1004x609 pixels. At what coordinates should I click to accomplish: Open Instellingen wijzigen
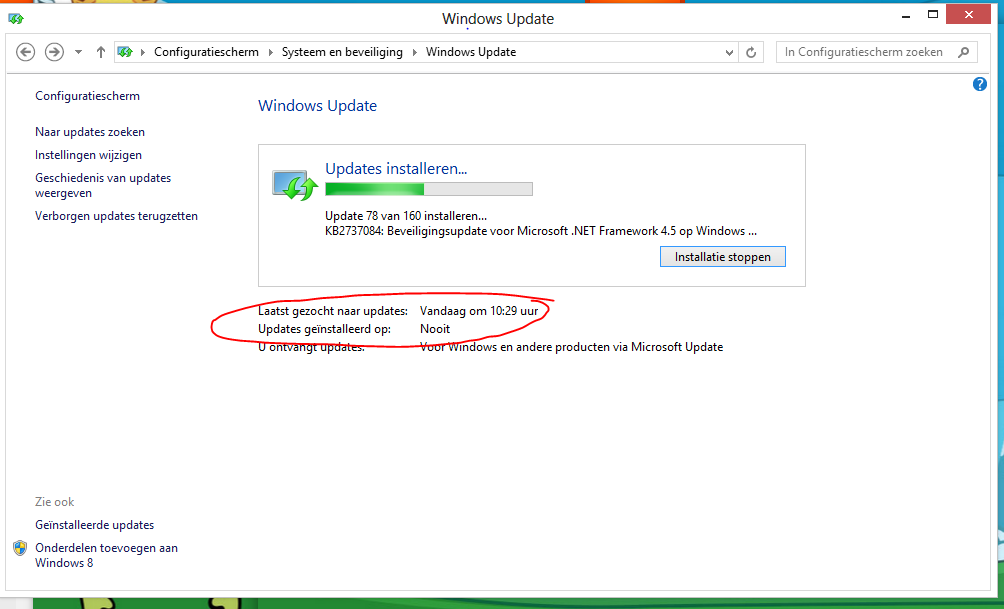[x=88, y=155]
